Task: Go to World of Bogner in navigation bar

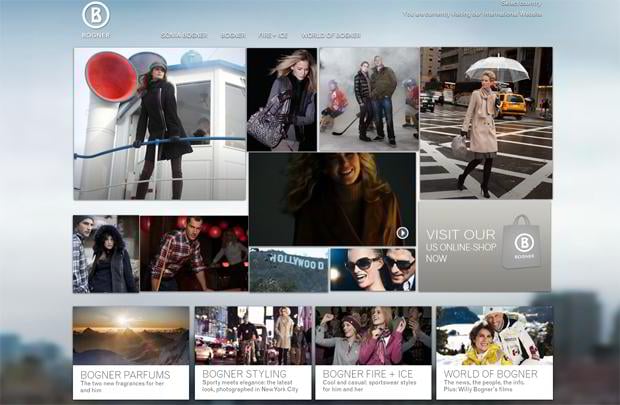Action: click(x=331, y=35)
